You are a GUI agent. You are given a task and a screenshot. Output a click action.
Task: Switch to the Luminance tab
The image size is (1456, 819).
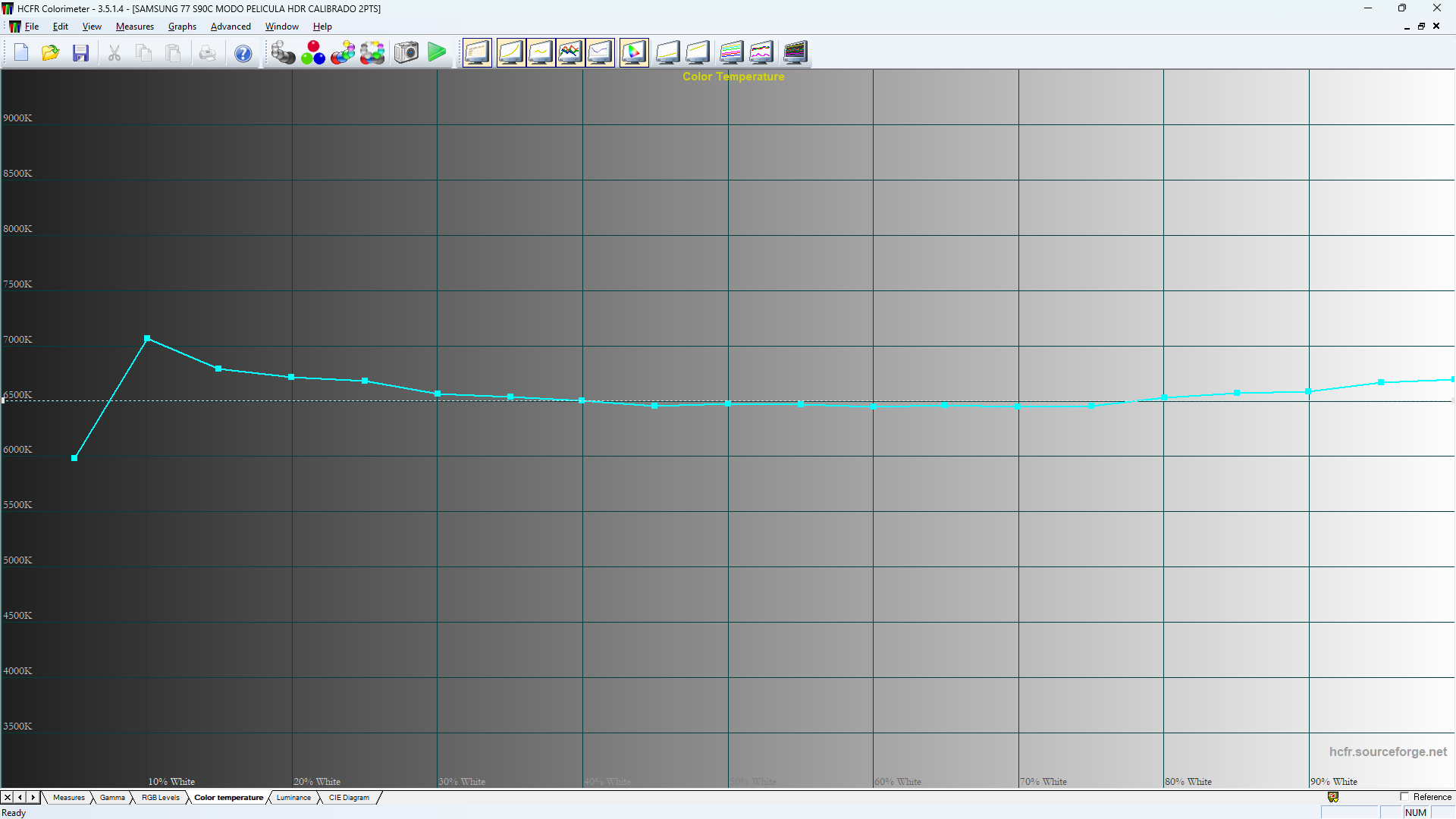tap(293, 797)
